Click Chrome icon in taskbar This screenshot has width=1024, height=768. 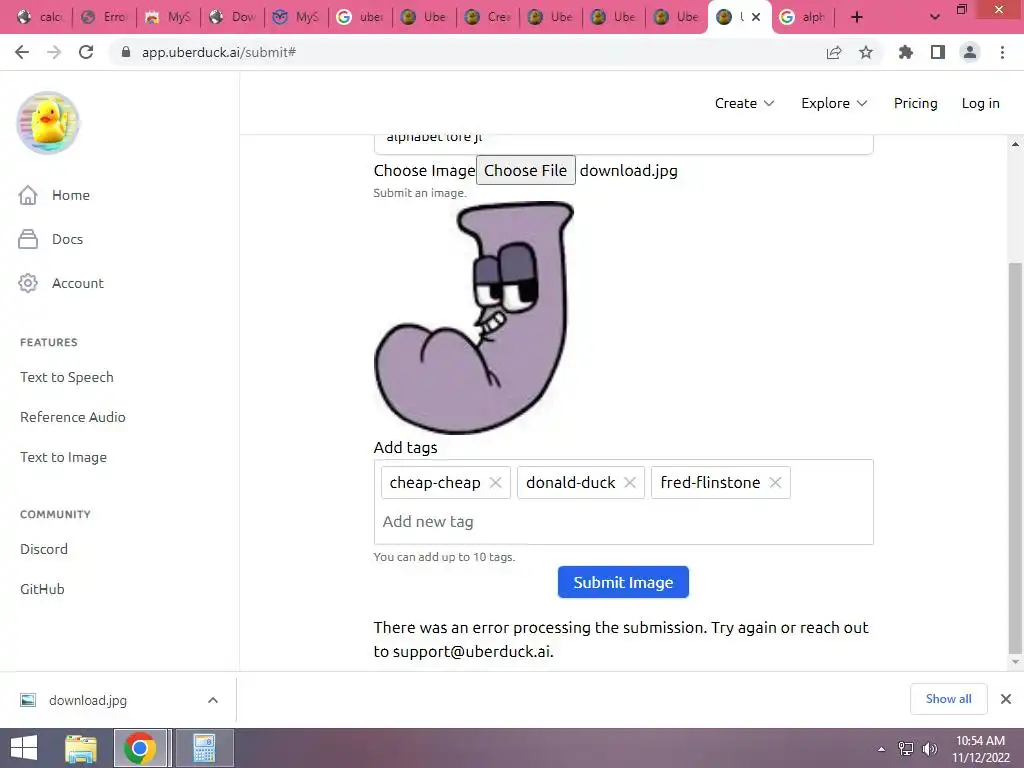tap(140, 748)
